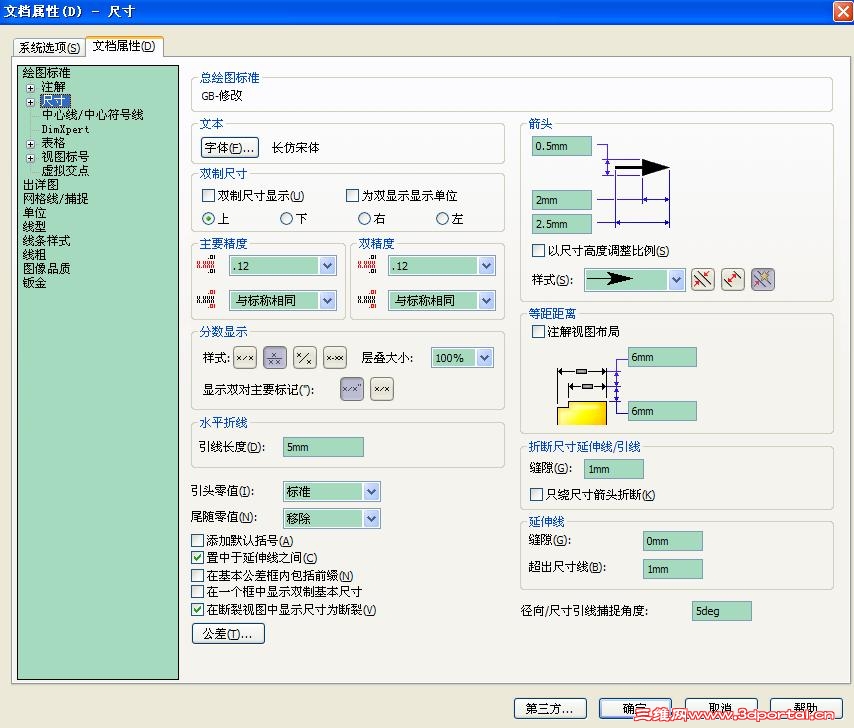Viewport: 854px width, 728px height.
Task: Select 单位 tree item
Action: tap(34, 212)
